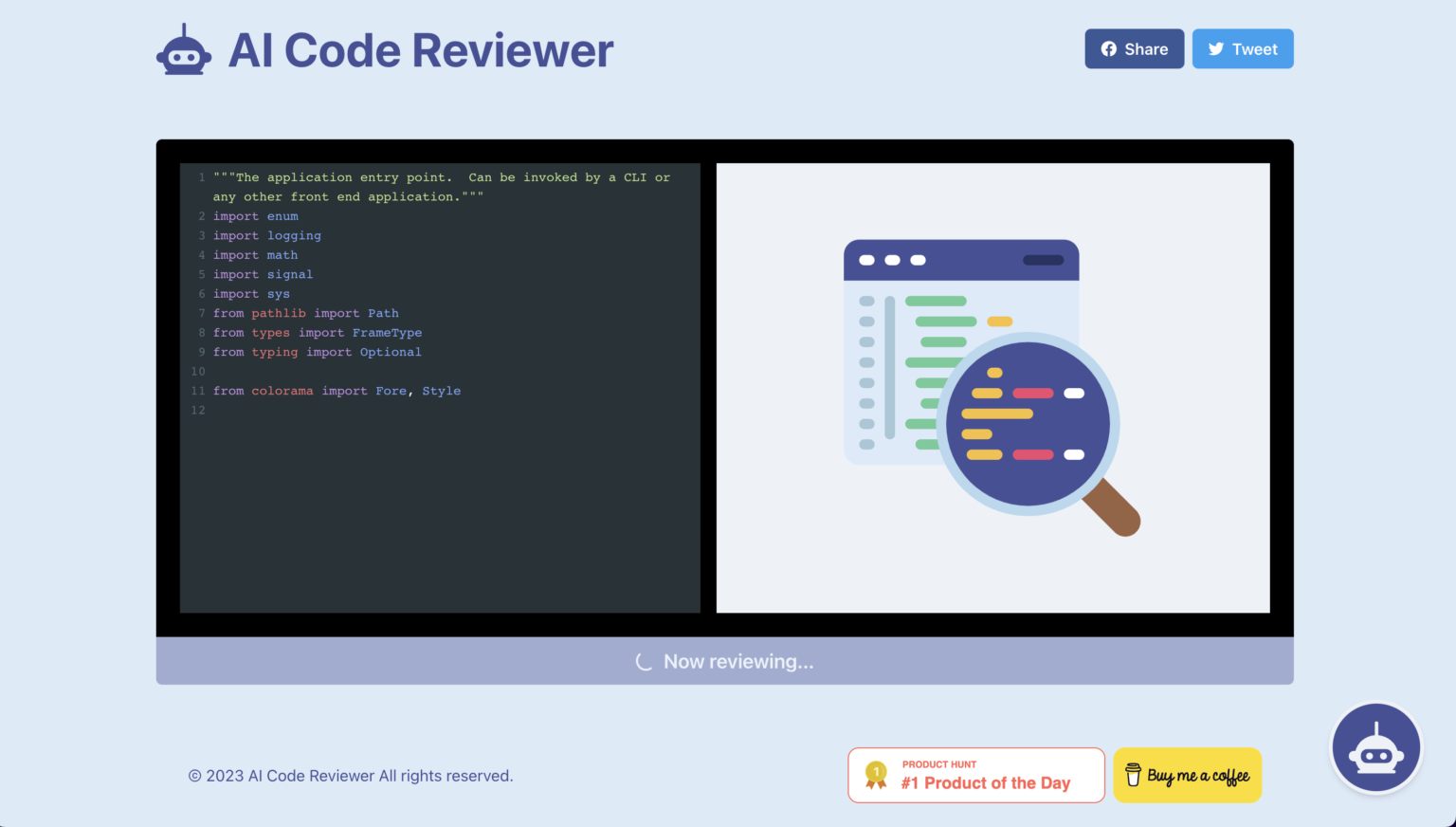
Task: Click the robot logo next to the title
Action: pyautogui.click(x=184, y=48)
